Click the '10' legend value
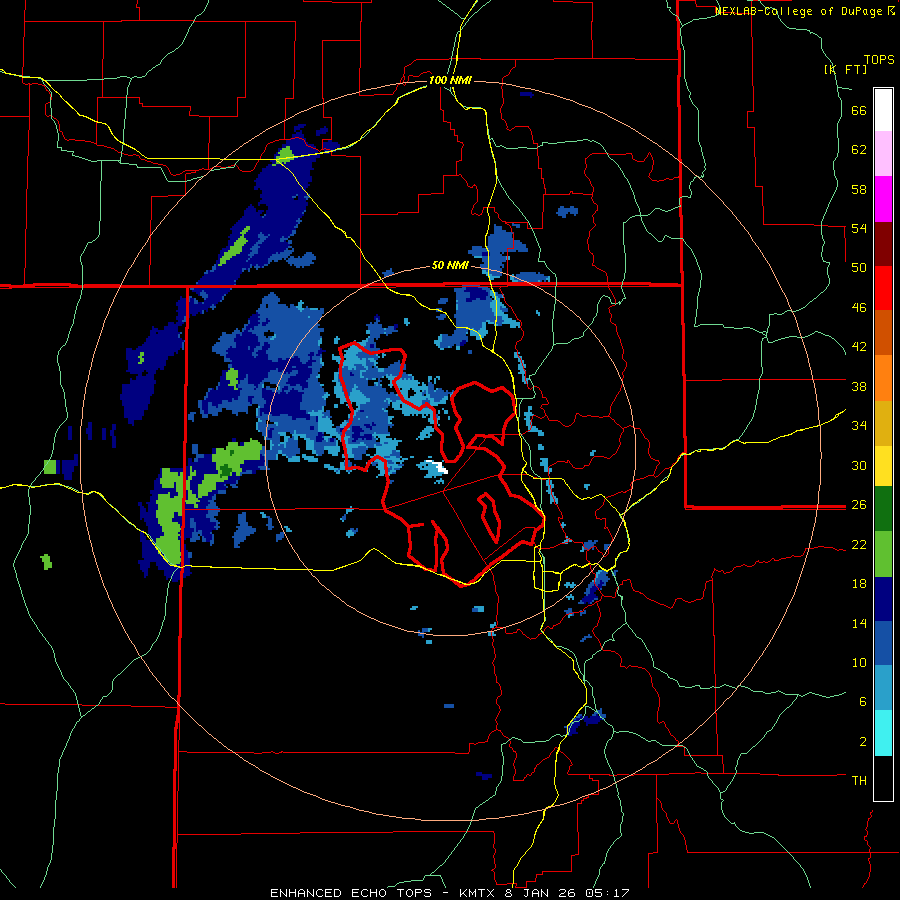The image size is (900, 900). coord(859,662)
